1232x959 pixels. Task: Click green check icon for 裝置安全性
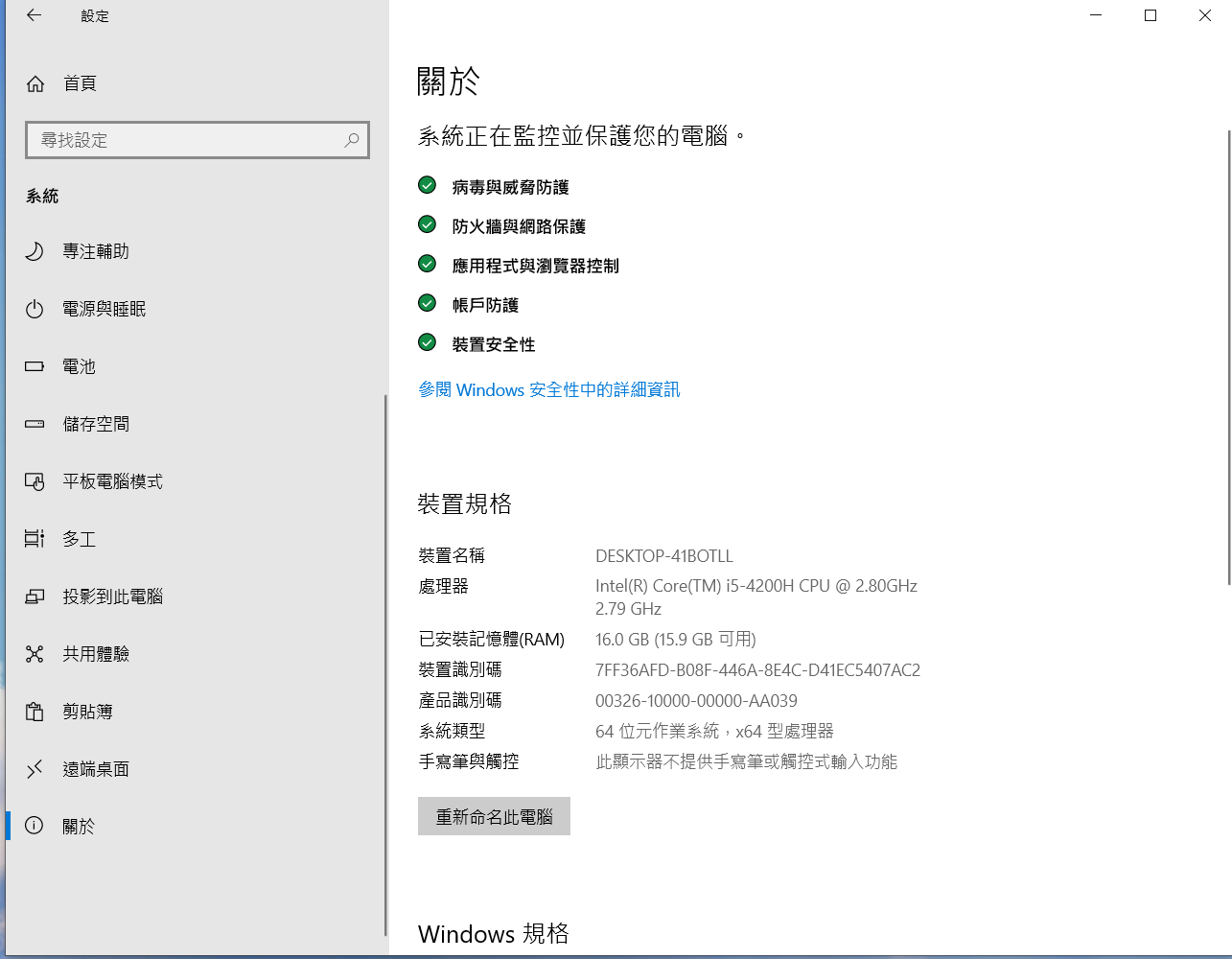(428, 342)
